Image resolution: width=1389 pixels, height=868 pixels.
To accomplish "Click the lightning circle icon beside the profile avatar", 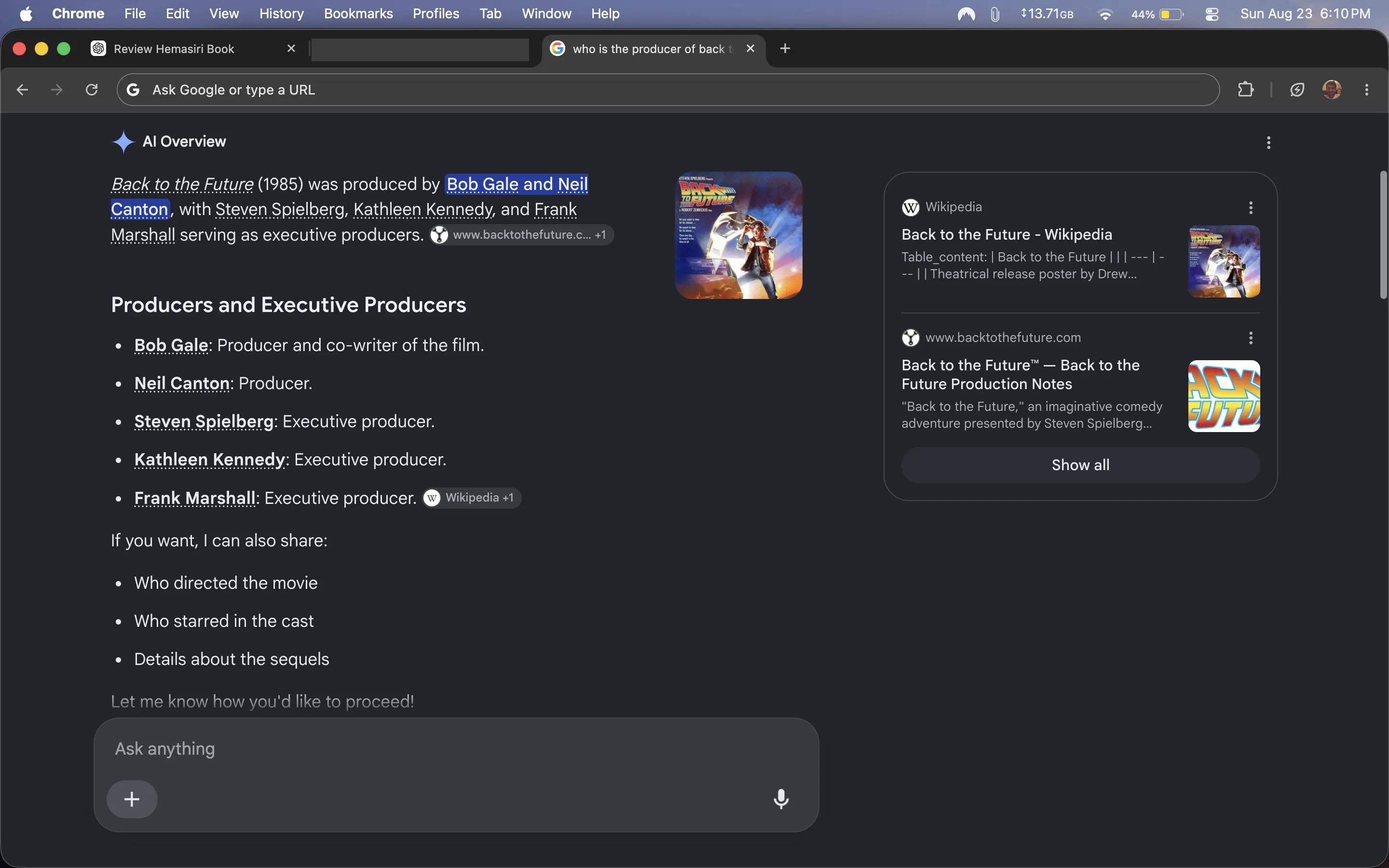I will (1297, 90).
